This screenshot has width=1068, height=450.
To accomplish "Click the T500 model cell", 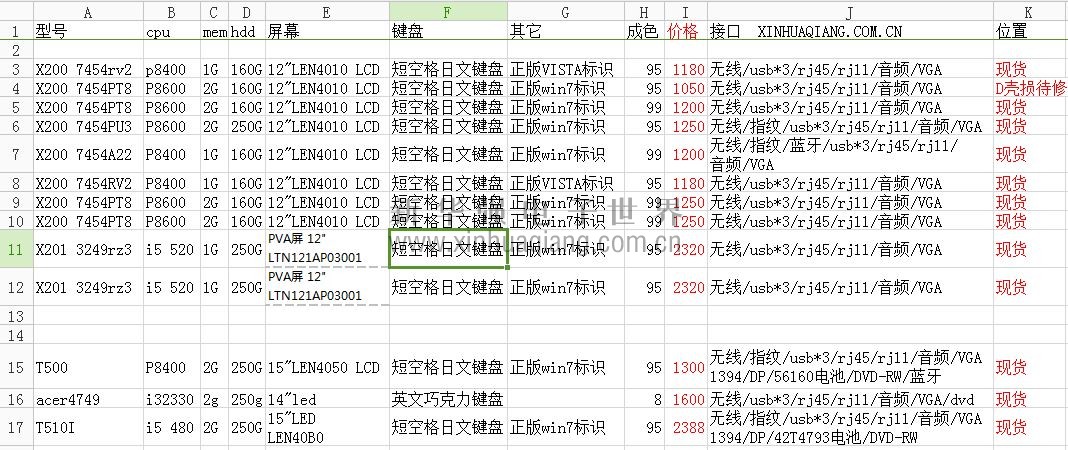I will point(88,368).
